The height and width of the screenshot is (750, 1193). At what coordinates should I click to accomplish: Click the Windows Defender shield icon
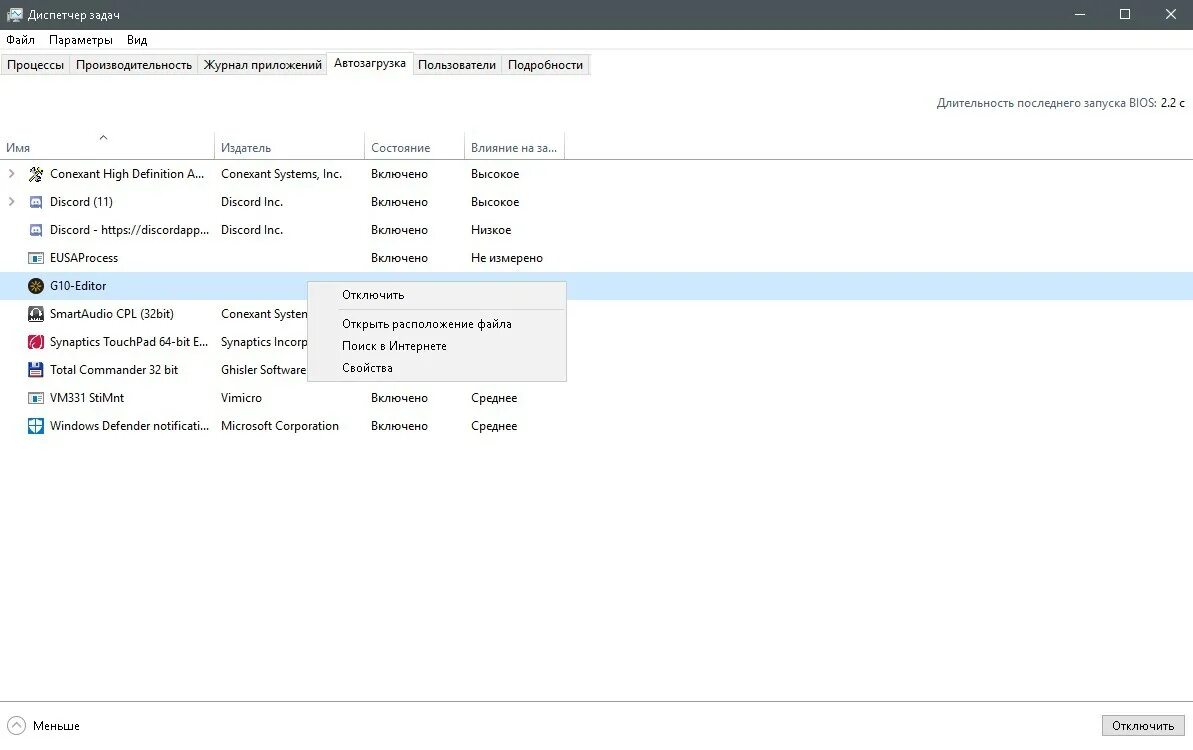tap(36, 426)
